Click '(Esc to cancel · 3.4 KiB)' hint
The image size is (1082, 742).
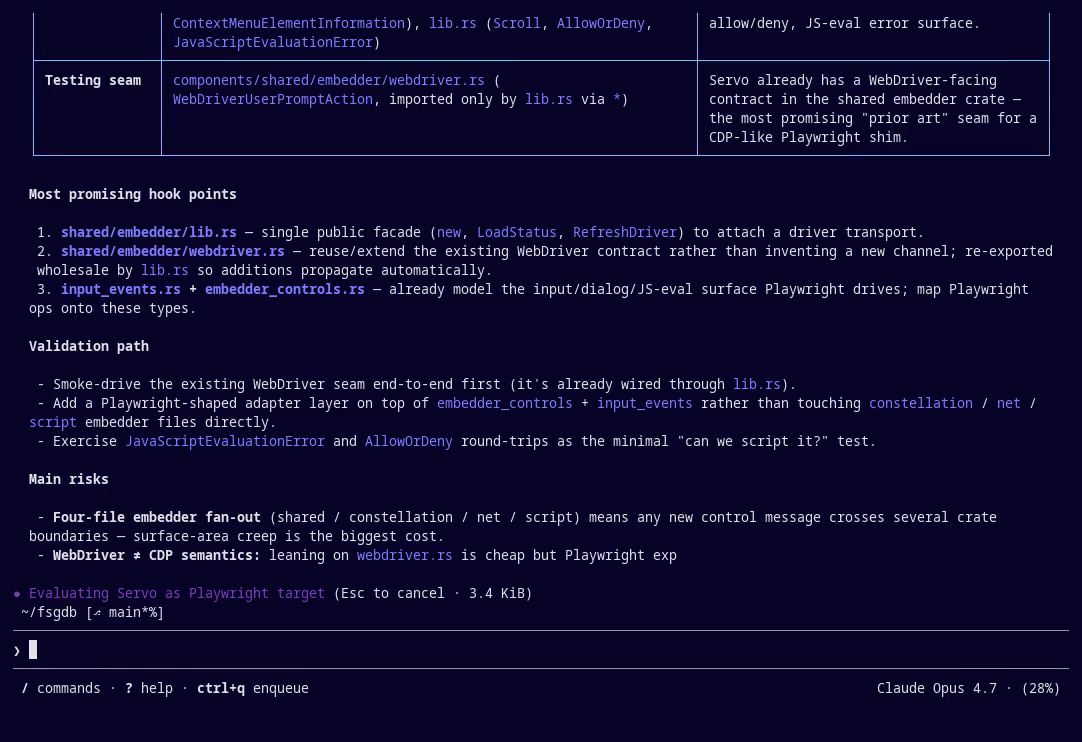coord(433,593)
